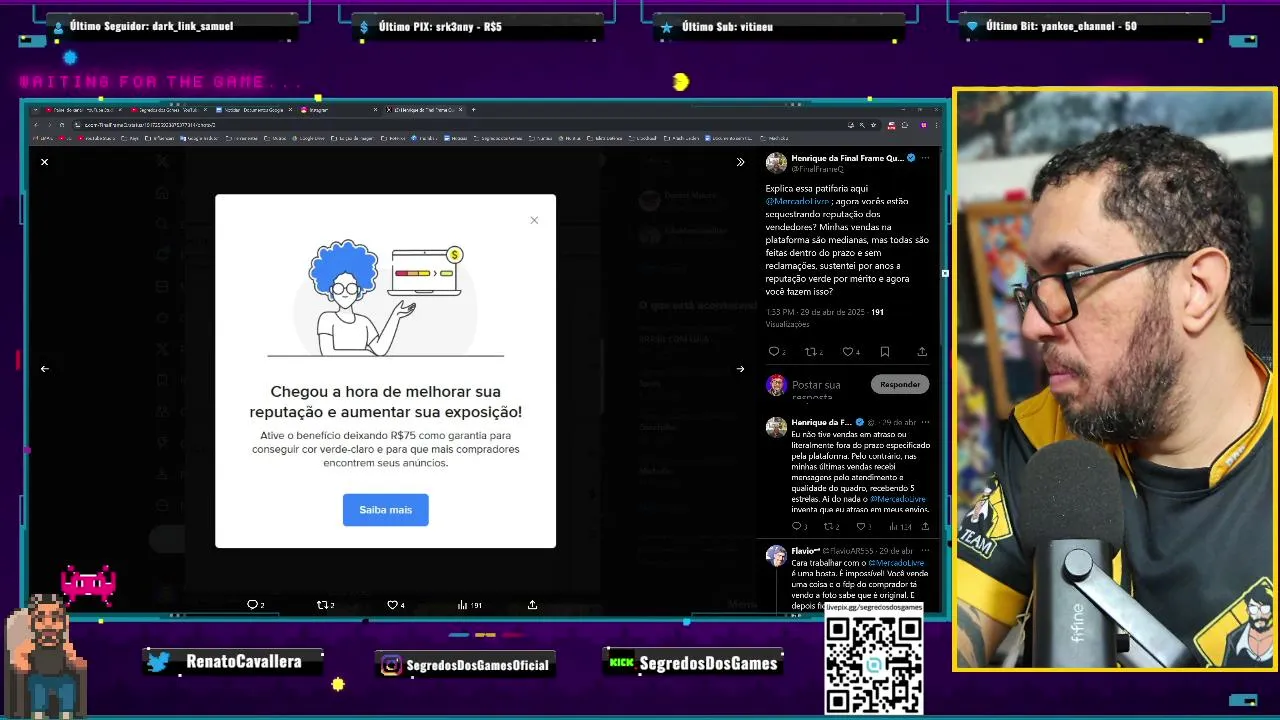Like the main post in sidebar
Image resolution: width=1280 pixels, height=720 pixels.
(x=847, y=352)
